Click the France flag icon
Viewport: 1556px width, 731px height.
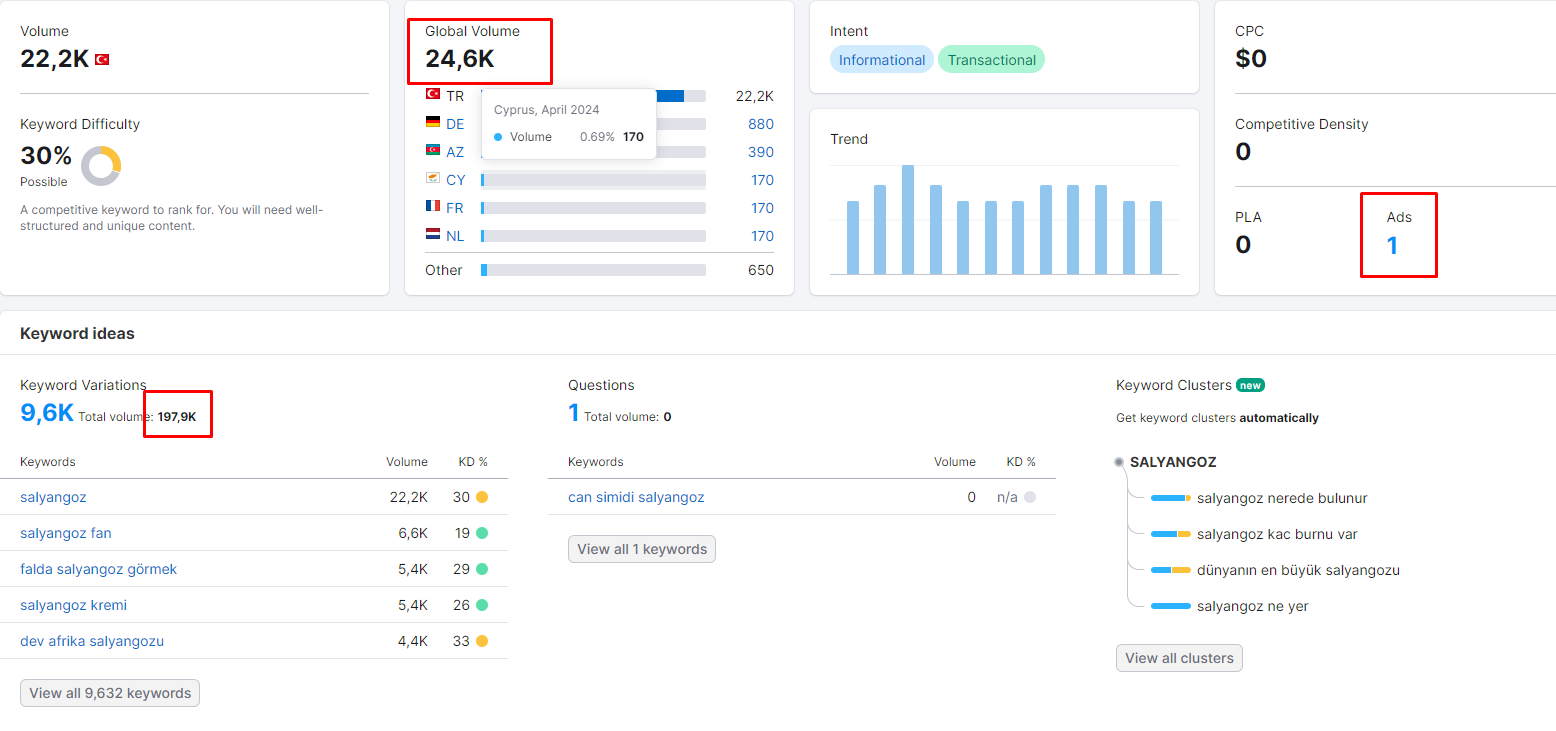(x=433, y=207)
